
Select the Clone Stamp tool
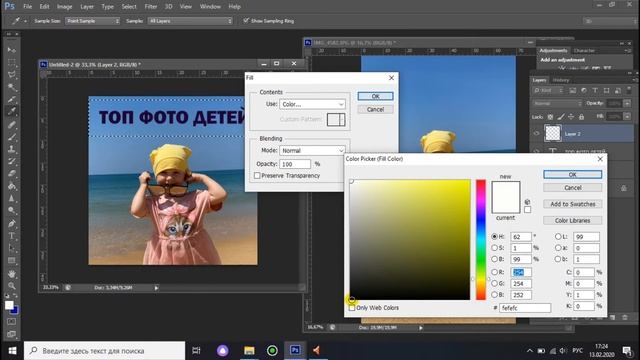pyautogui.click(x=12, y=149)
